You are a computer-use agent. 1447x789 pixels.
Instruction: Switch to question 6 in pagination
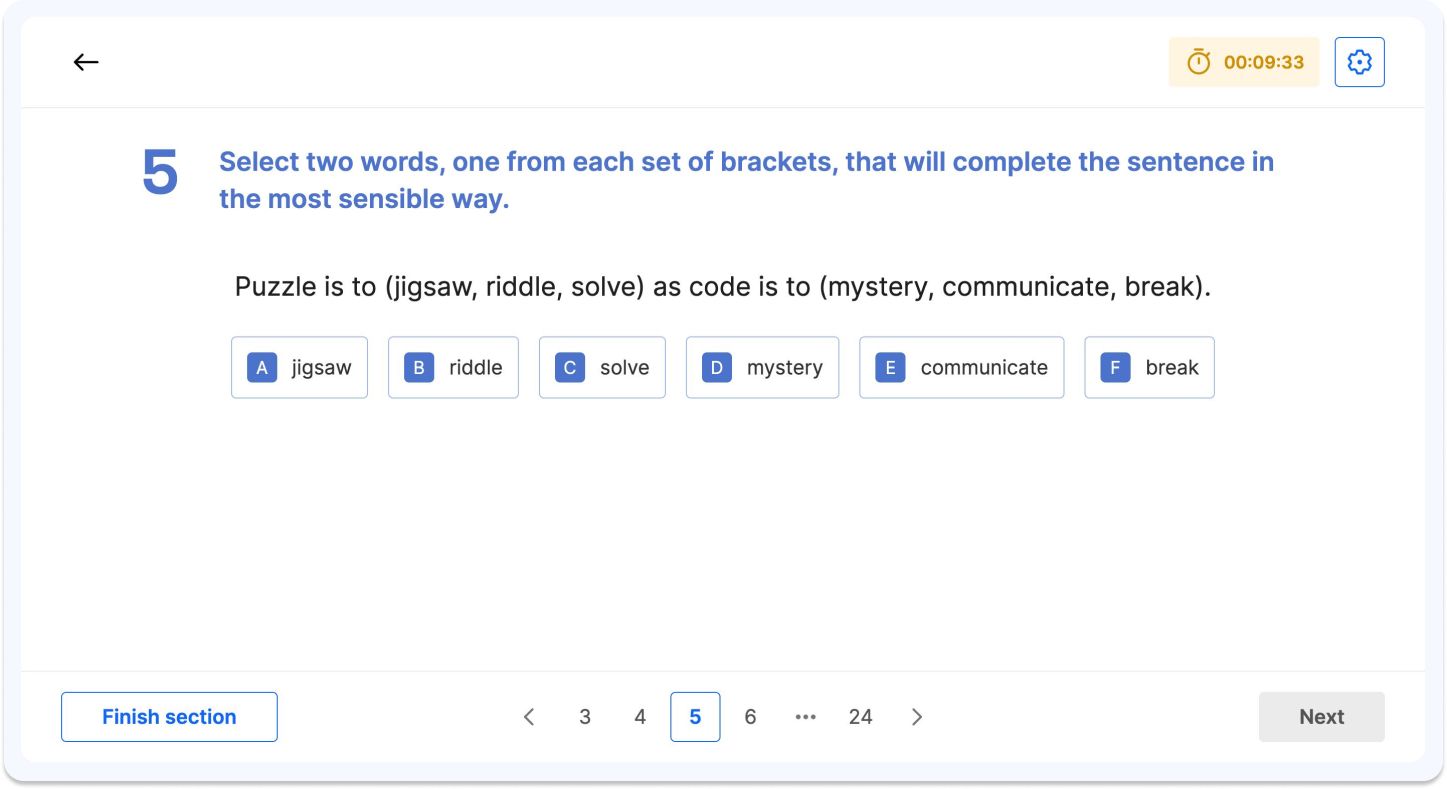click(x=750, y=716)
